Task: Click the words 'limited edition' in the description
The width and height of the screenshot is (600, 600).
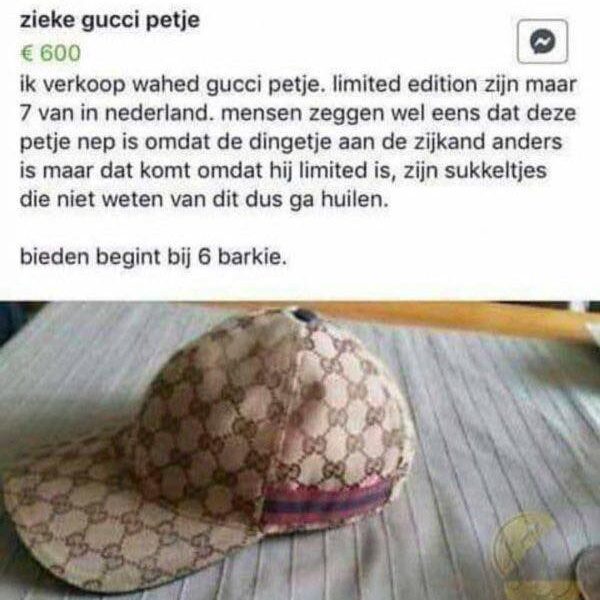Action: 405,84
